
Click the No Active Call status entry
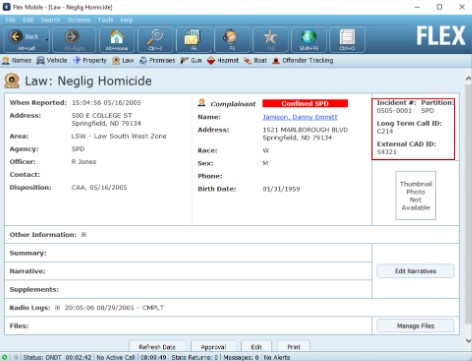tap(115, 357)
